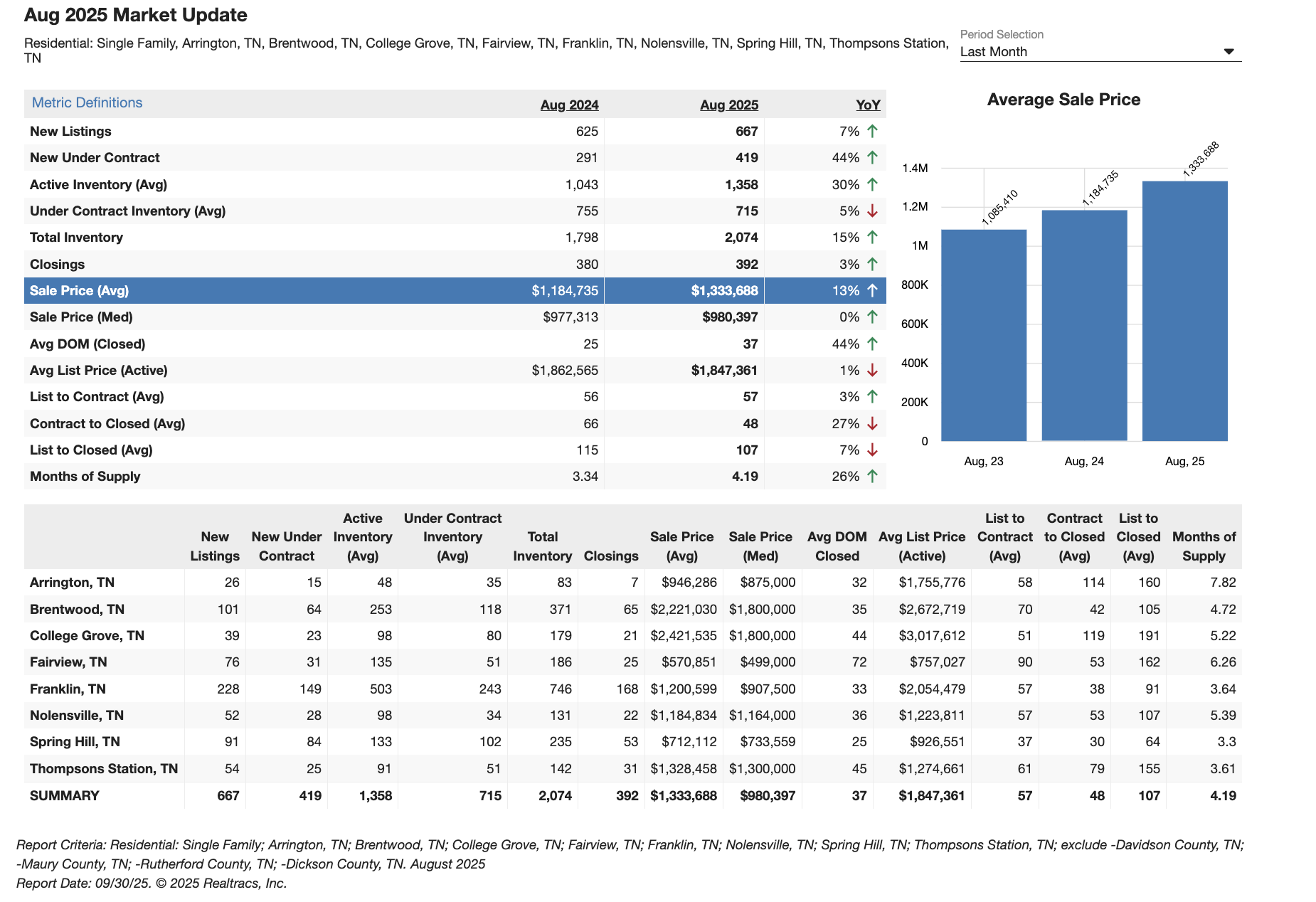The height and width of the screenshot is (902, 1316).
Task: Select the Closings metric row
Action: [57, 265]
